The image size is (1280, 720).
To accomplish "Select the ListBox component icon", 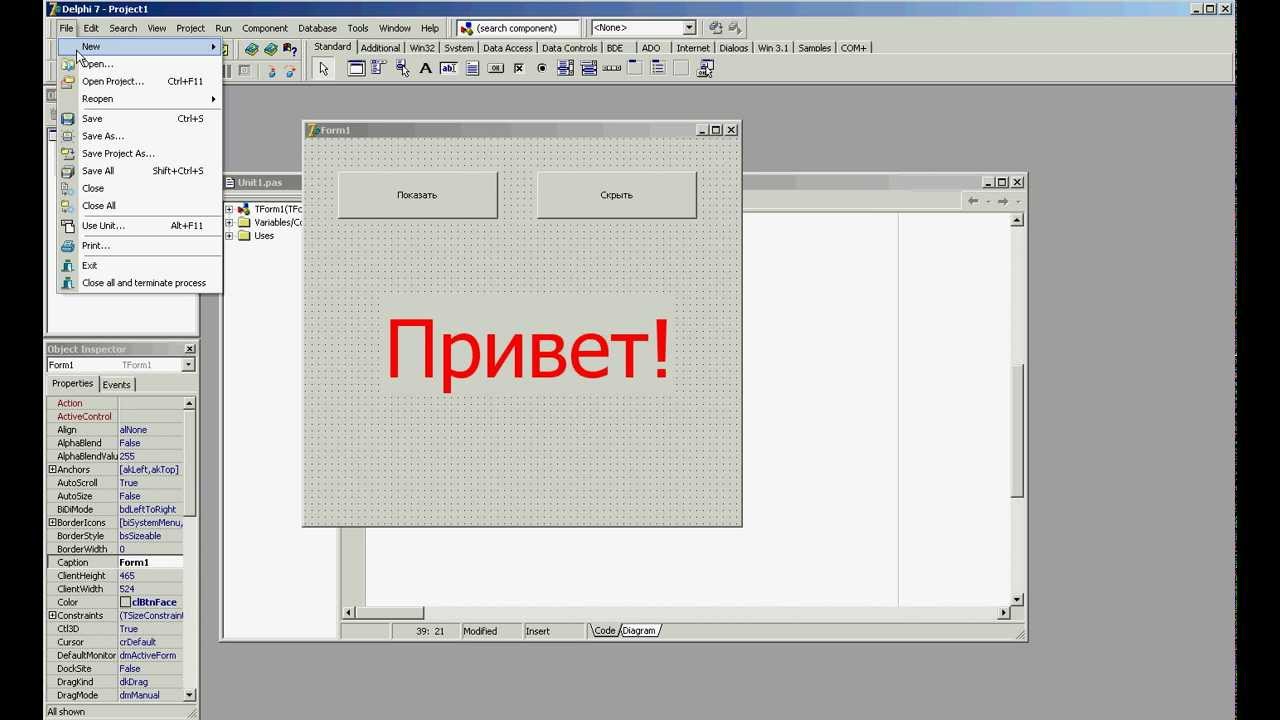I will pyautogui.click(x=565, y=68).
